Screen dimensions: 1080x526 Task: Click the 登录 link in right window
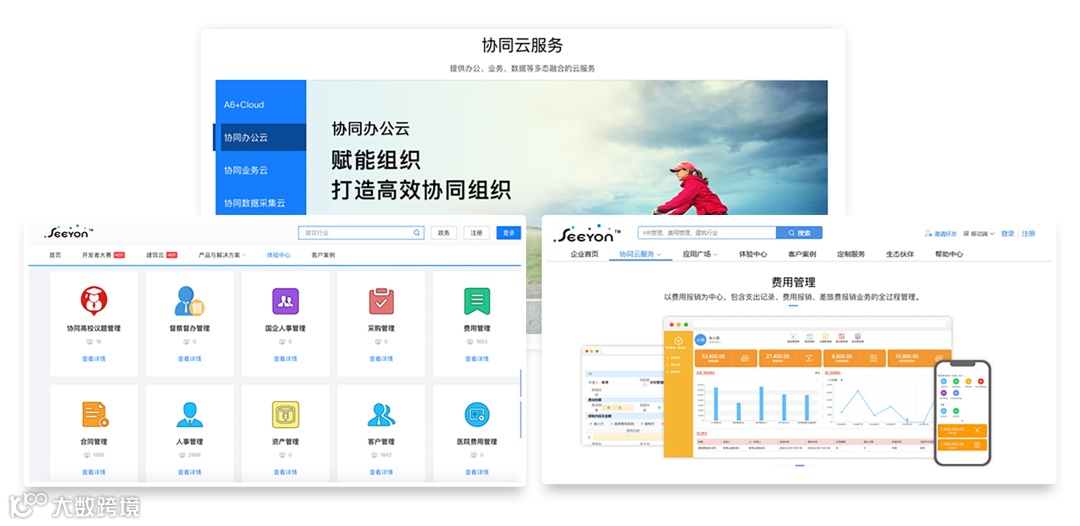point(1008,233)
